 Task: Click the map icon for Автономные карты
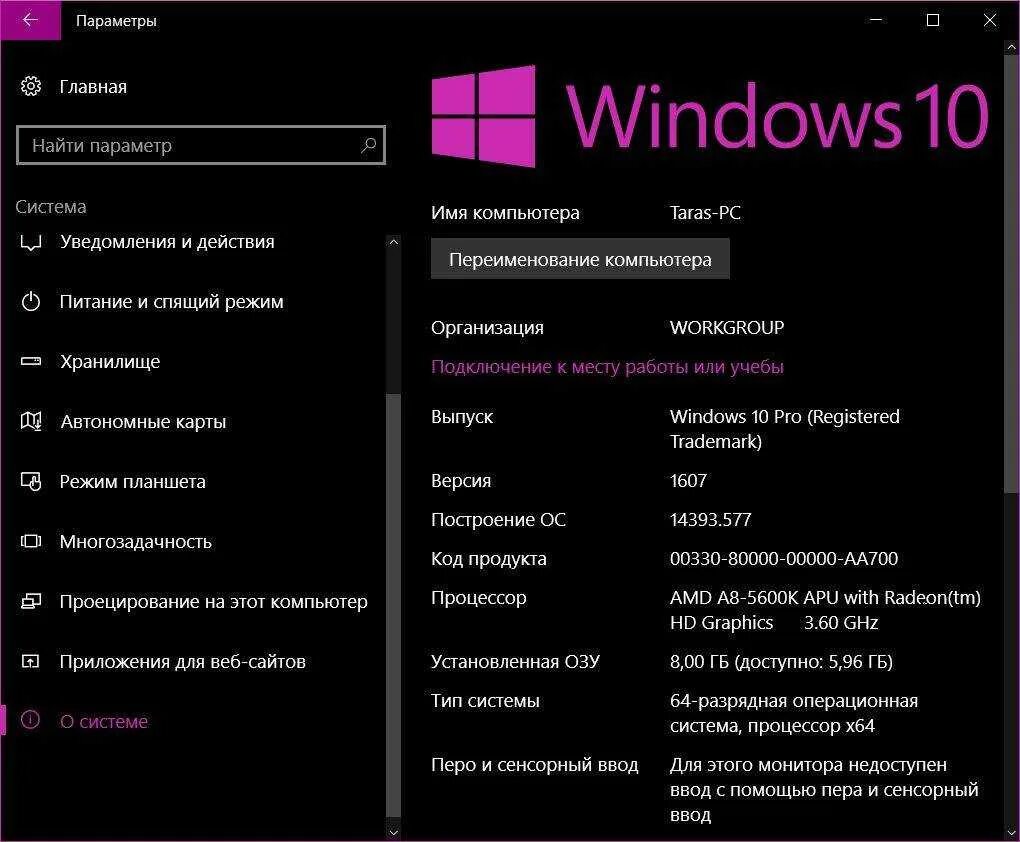tap(31, 421)
